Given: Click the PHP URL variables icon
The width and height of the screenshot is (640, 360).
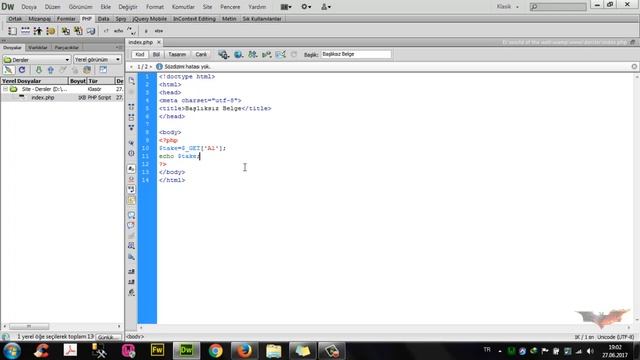Looking at the screenshot, I should click(x=25, y=31).
